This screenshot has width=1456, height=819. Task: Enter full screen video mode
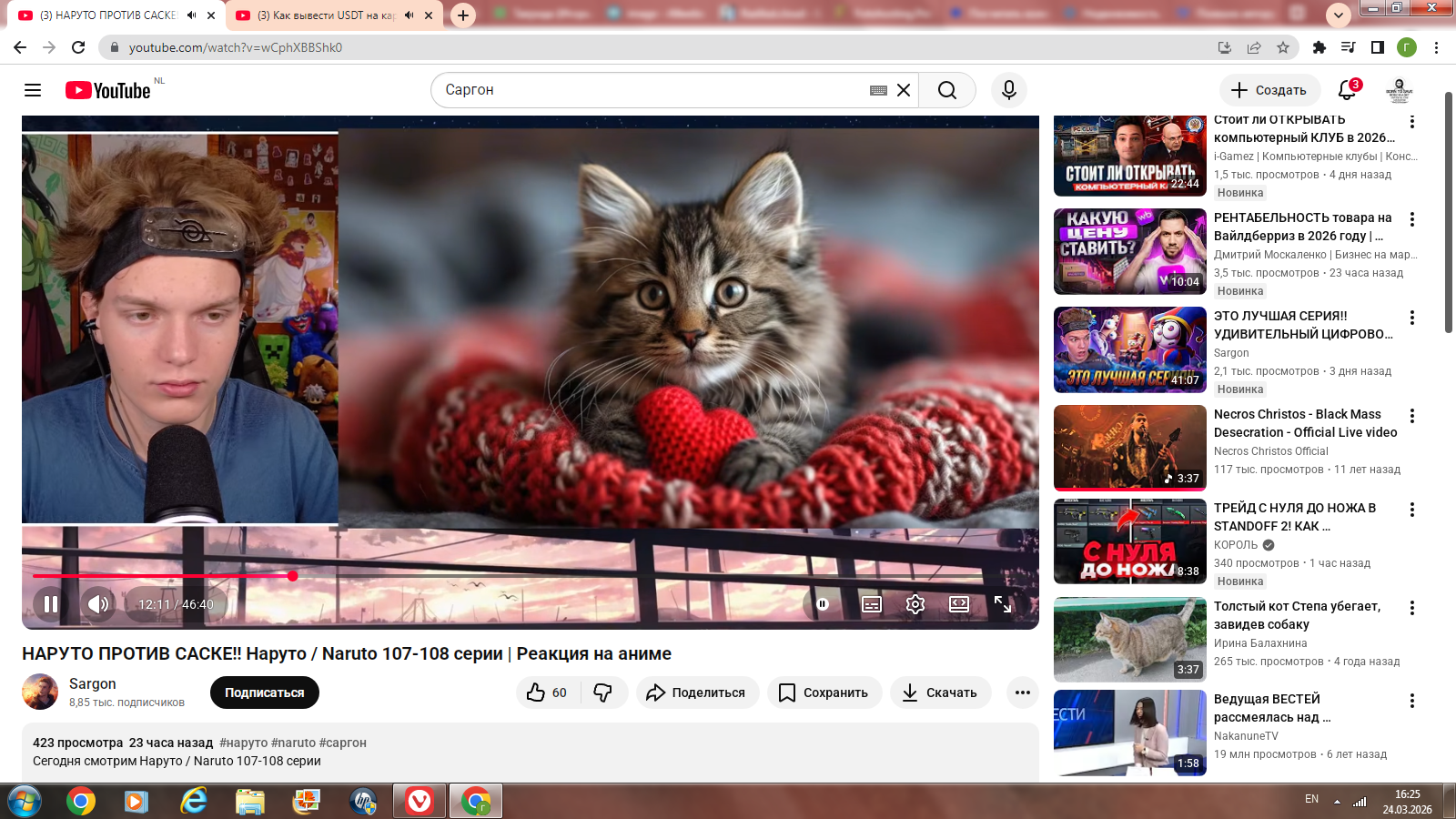1003,604
